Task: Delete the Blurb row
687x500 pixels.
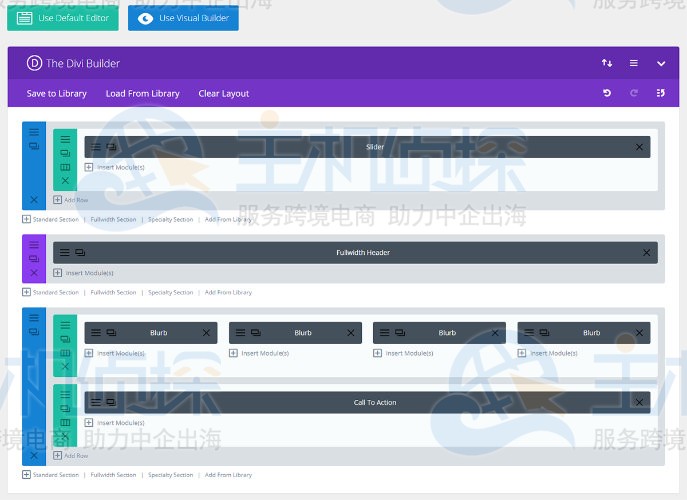Action: [x=65, y=366]
